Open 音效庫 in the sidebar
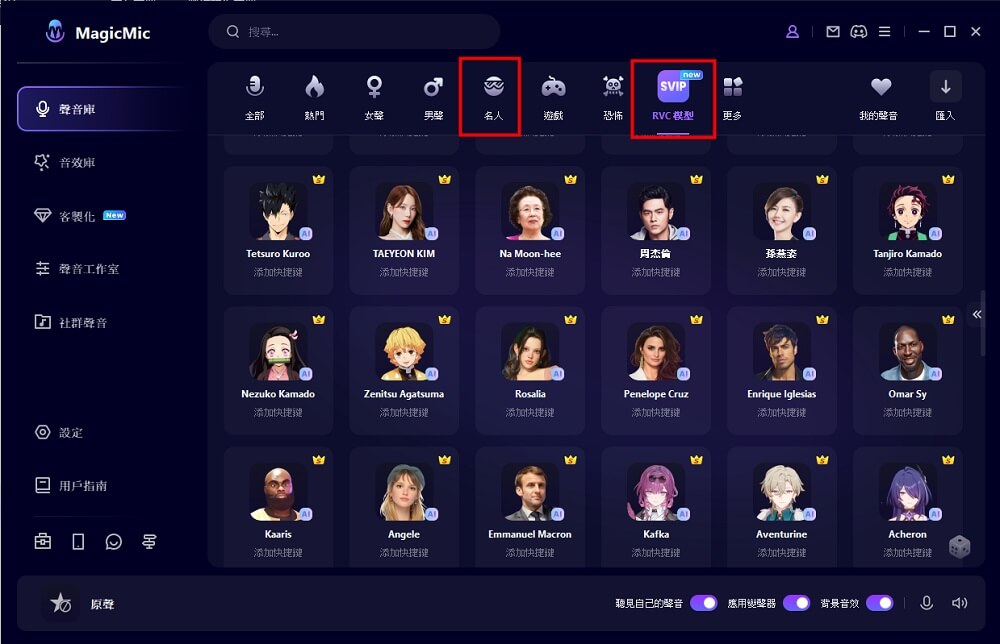The height and width of the screenshot is (644, 1000). click(77, 162)
